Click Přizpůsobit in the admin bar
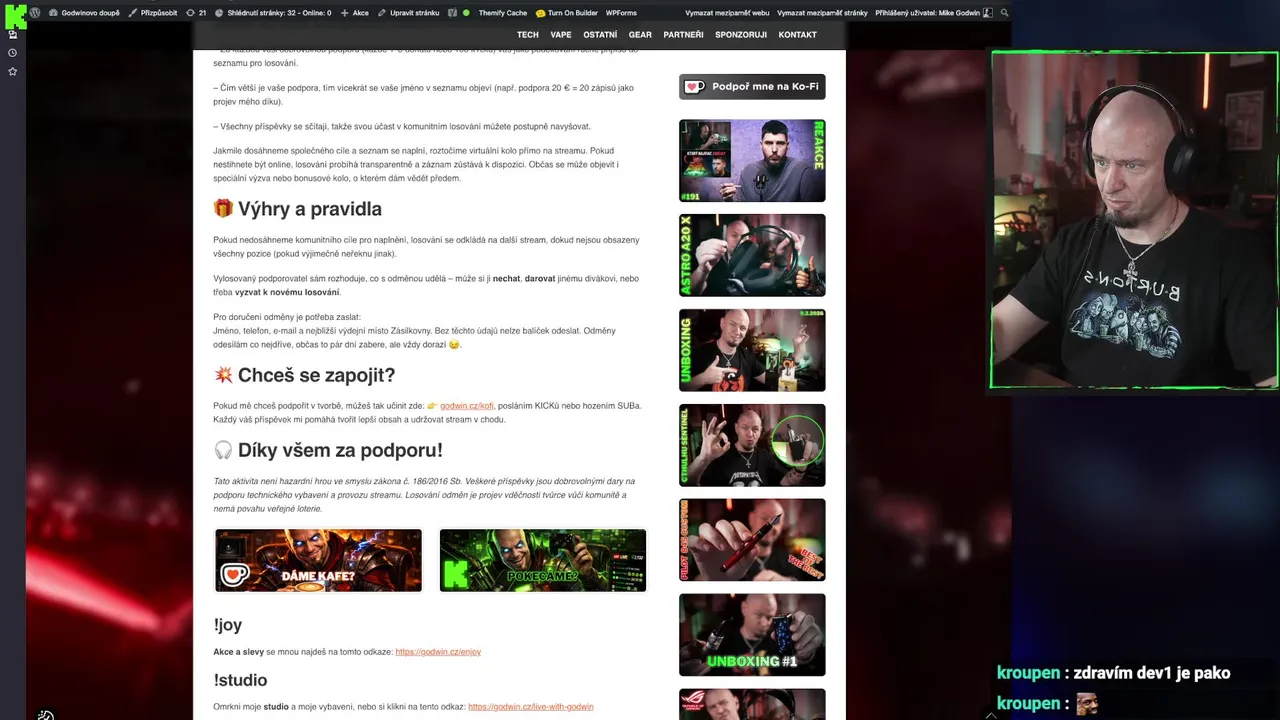The height and width of the screenshot is (720, 1280). (x=153, y=13)
